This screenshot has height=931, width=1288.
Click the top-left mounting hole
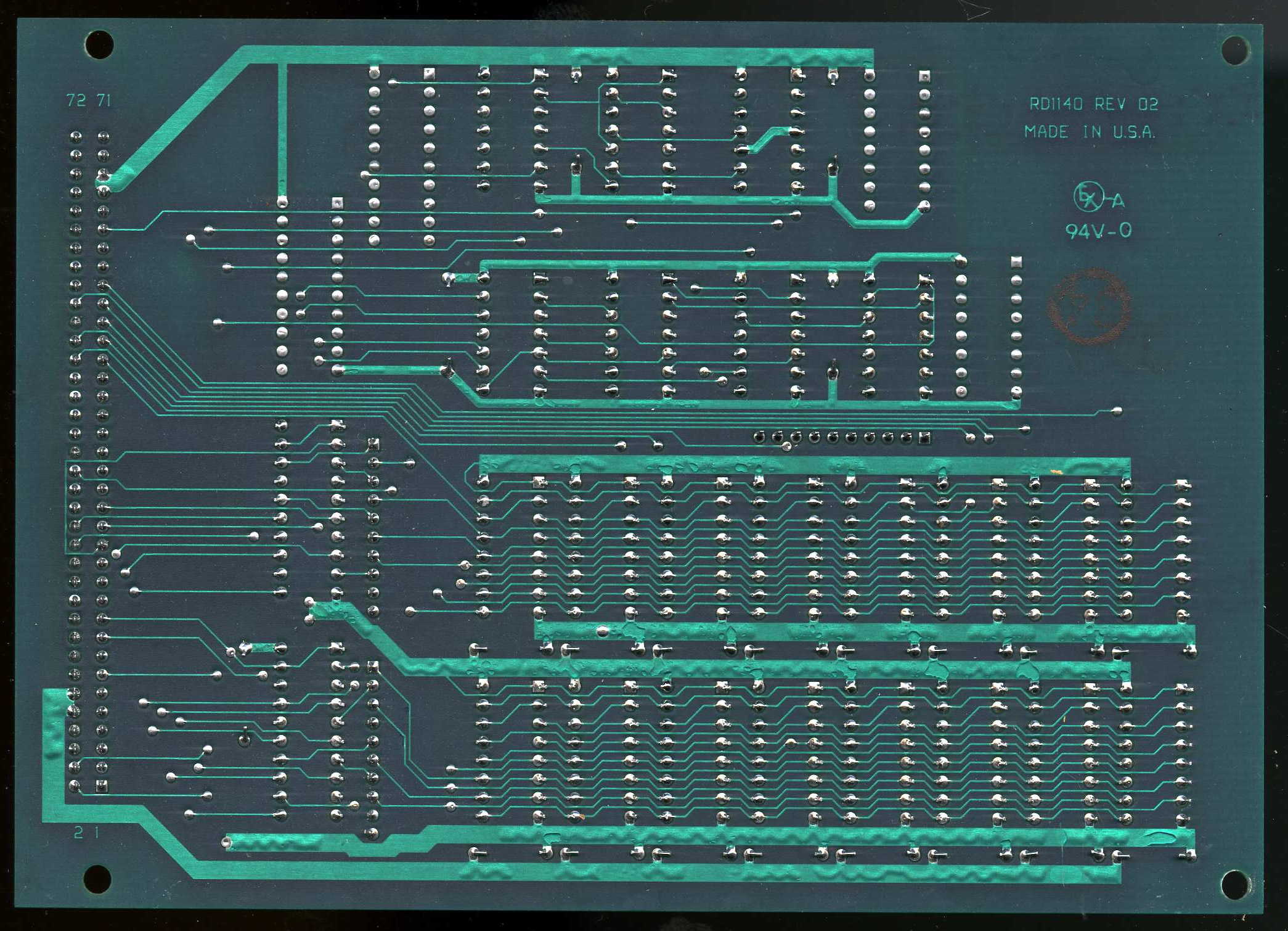99,45
